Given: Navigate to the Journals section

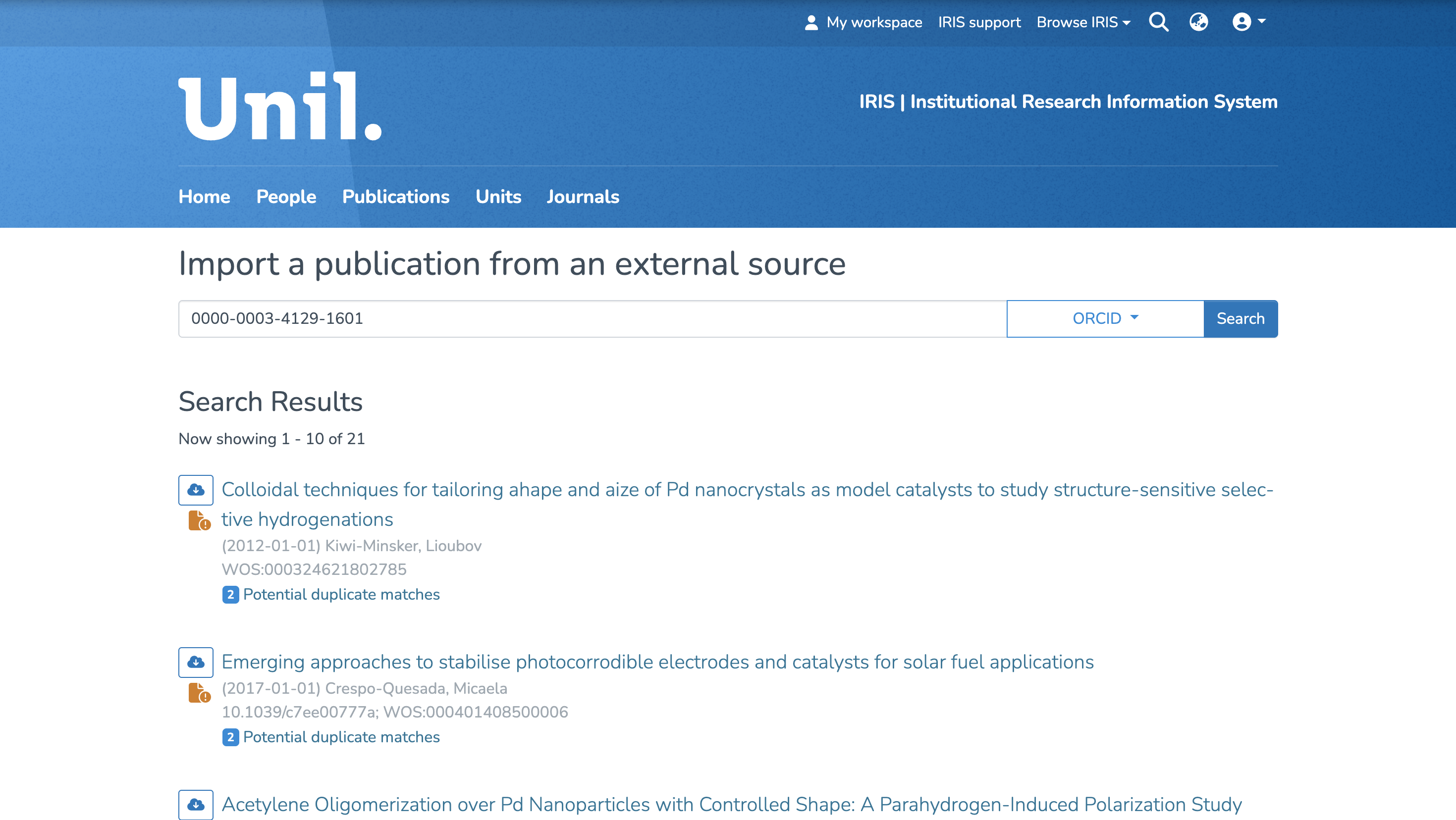Looking at the screenshot, I should [x=583, y=197].
